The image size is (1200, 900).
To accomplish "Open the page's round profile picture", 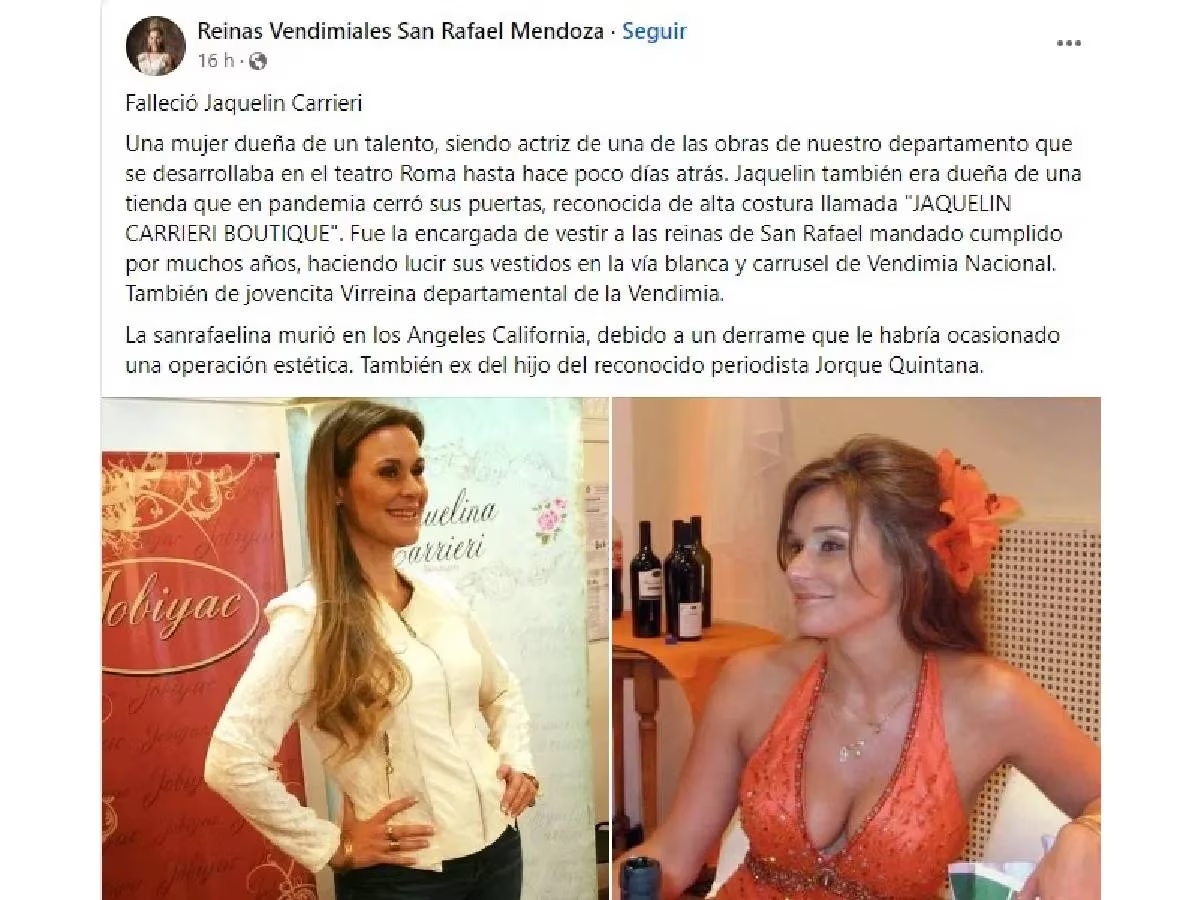I will click(155, 45).
